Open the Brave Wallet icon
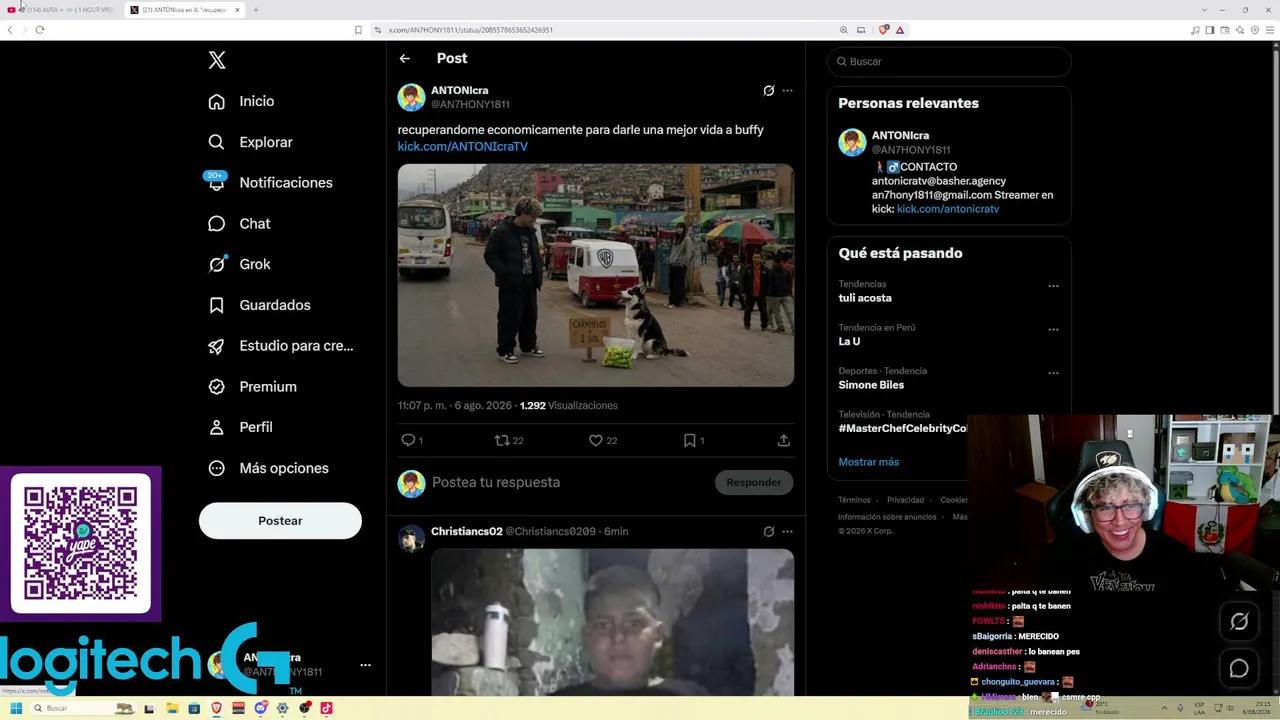The width and height of the screenshot is (1280, 720). point(1224,30)
